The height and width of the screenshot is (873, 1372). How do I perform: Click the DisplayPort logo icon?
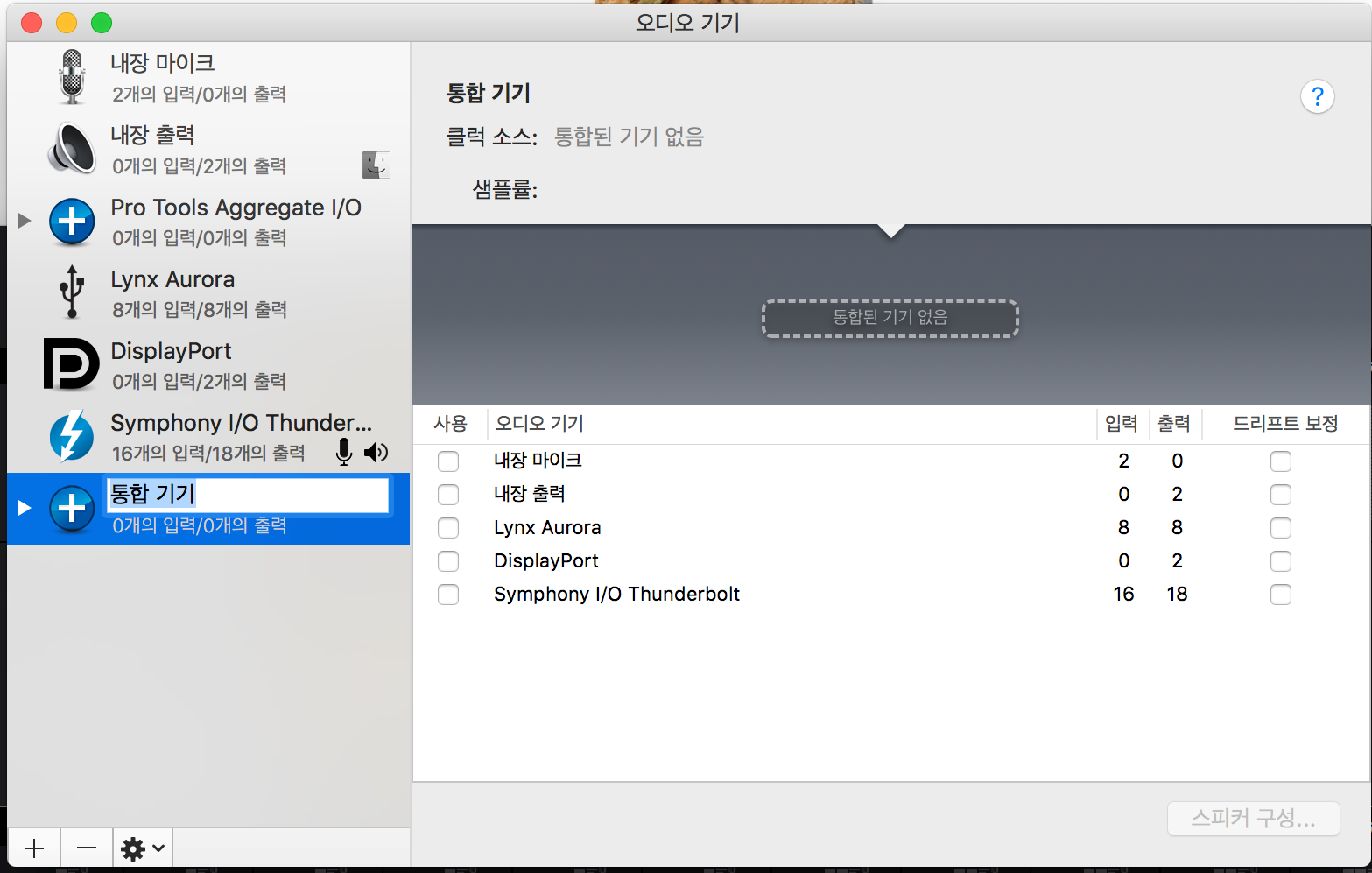[x=72, y=363]
